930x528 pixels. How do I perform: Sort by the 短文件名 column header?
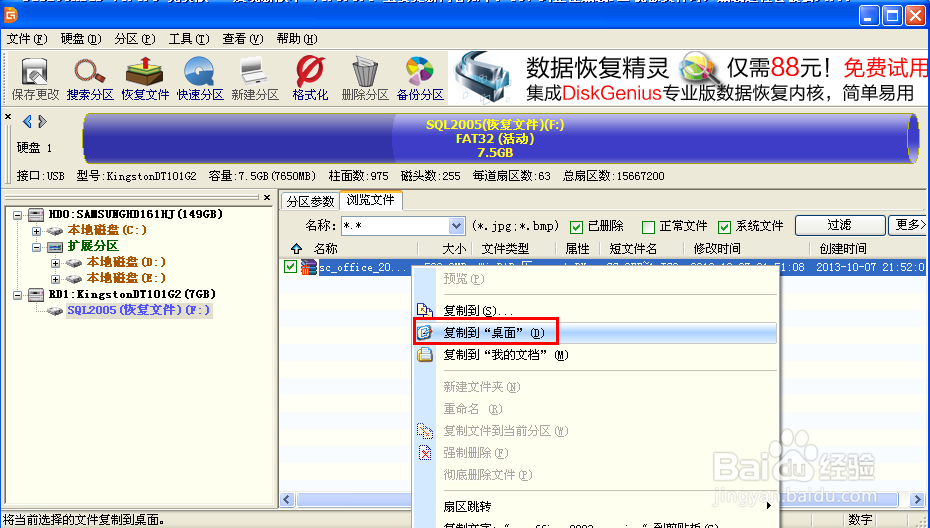(x=633, y=249)
